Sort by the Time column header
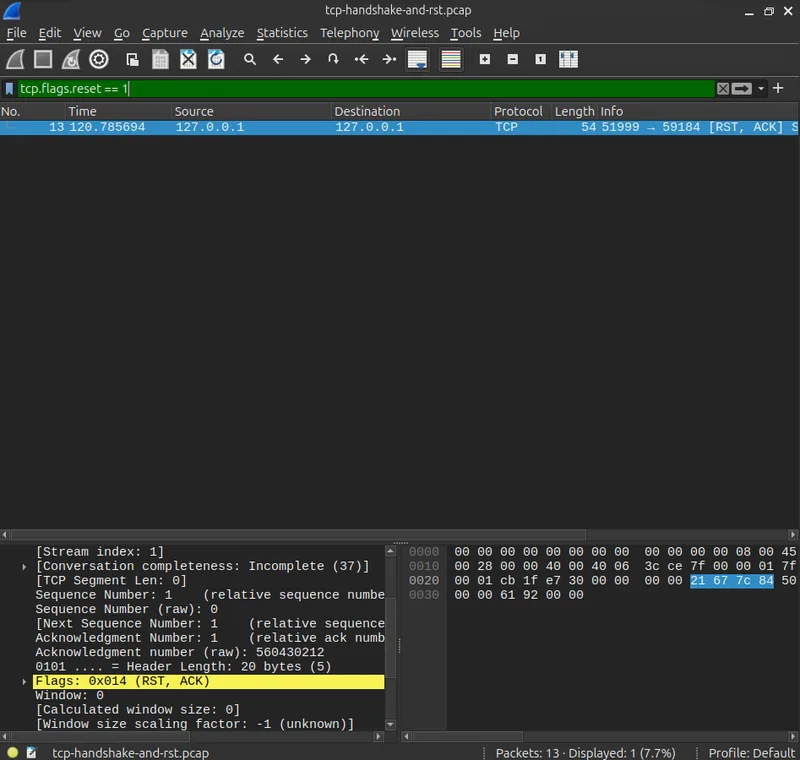 (119, 111)
